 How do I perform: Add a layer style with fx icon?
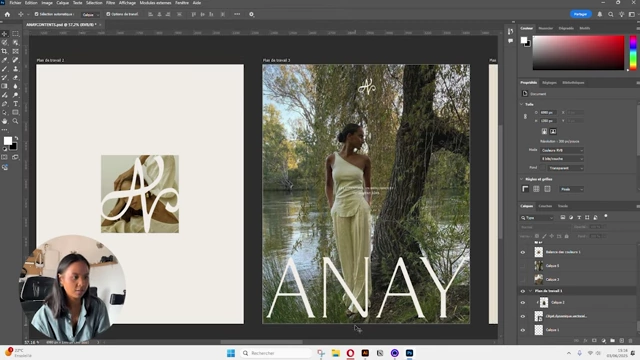585,340
